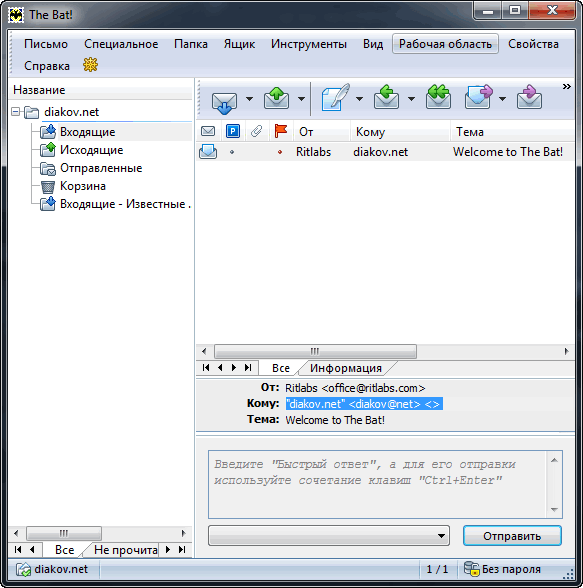The image size is (583, 588).
Task: Select the Входящие - Известные folder
Action: (125, 204)
